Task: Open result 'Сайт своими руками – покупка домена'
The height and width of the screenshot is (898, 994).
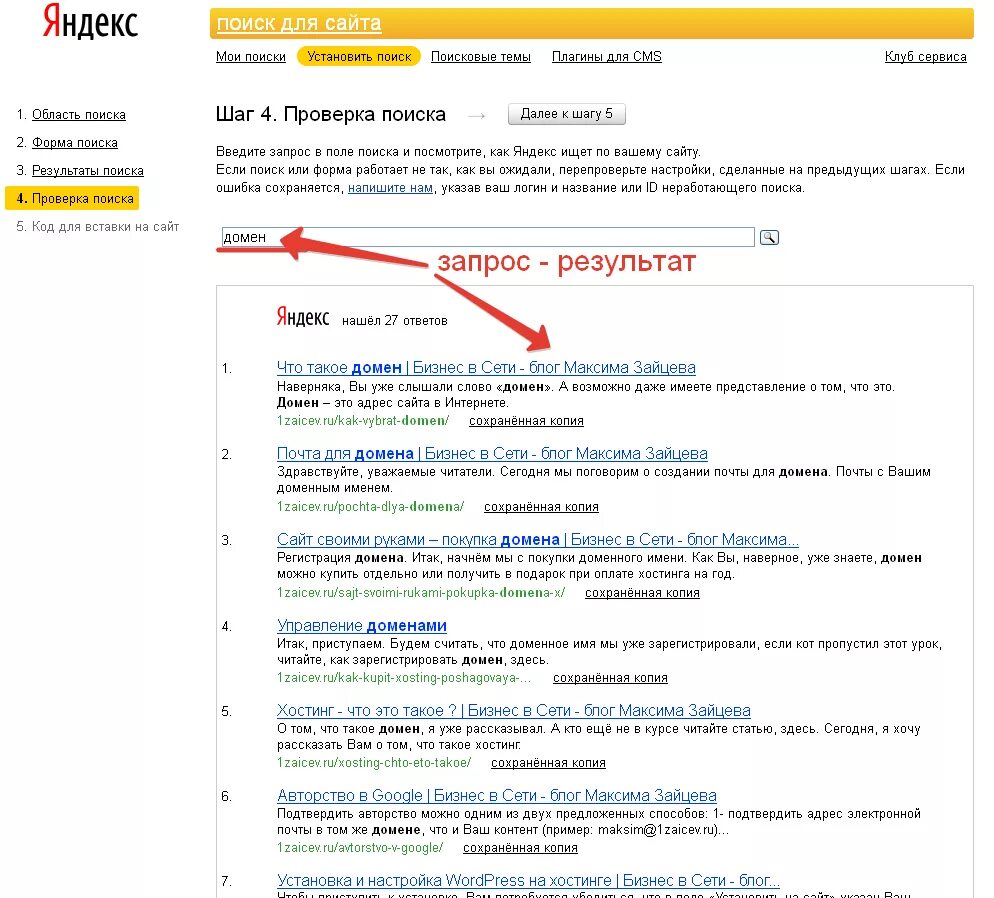Action: [538, 540]
